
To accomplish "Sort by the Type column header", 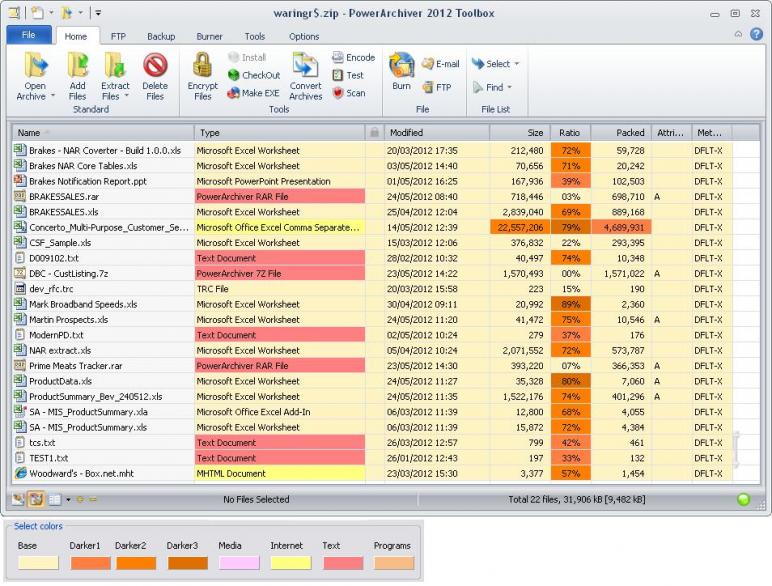I will tap(280, 132).
